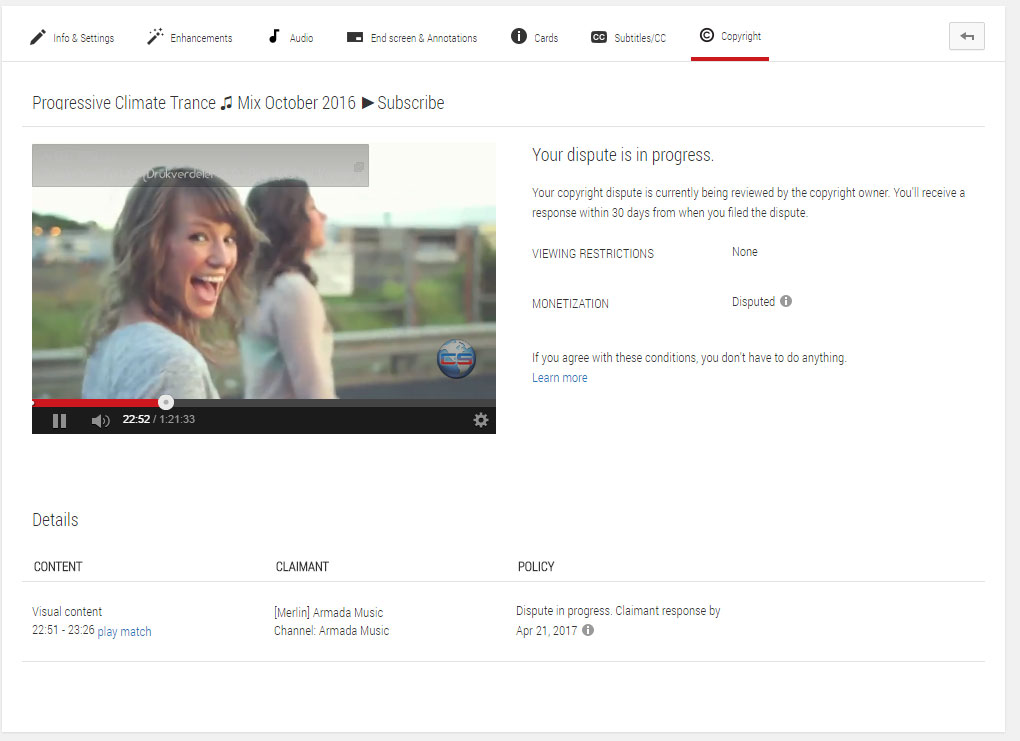Open the player settings gear
This screenshot has height=741, width=1020.
point(481,420)
